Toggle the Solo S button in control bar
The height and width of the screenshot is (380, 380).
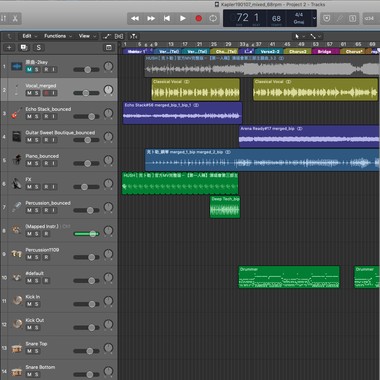click(353, 18)
